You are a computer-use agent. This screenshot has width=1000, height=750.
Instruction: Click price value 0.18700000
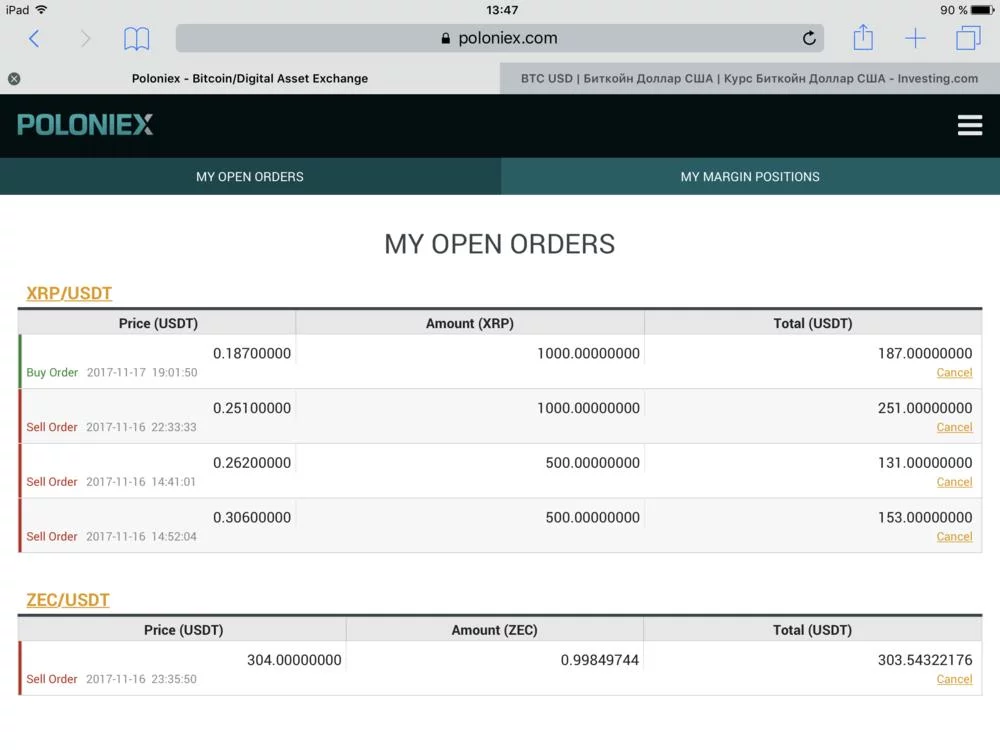[252, 353]
